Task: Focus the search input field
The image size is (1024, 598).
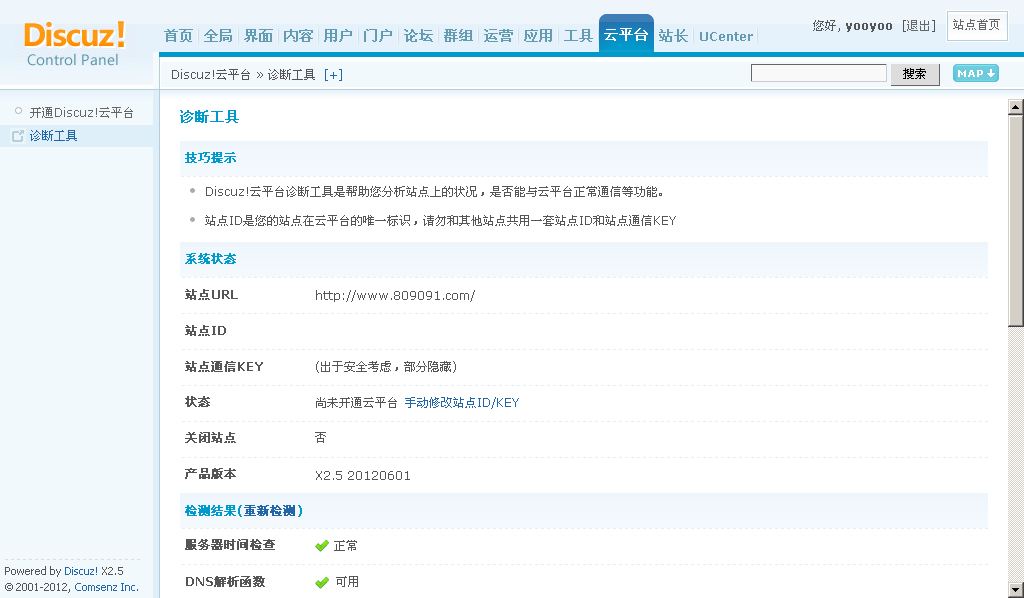Action: (x=819, y=73)
